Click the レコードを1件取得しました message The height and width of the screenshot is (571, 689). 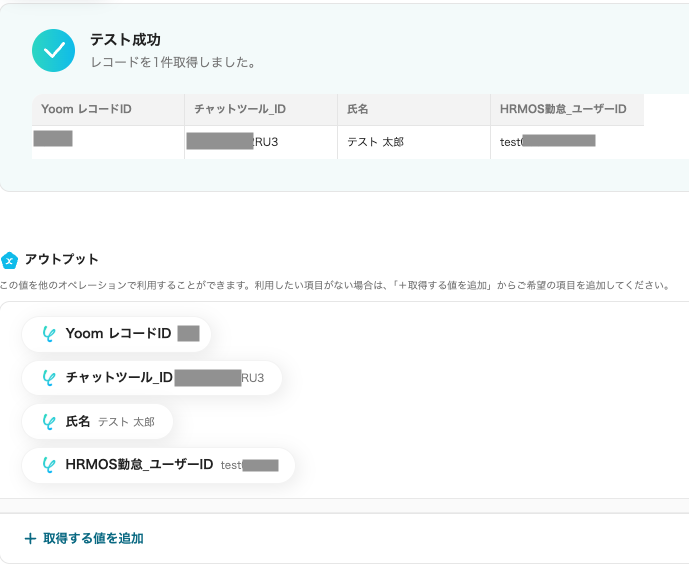174,62
